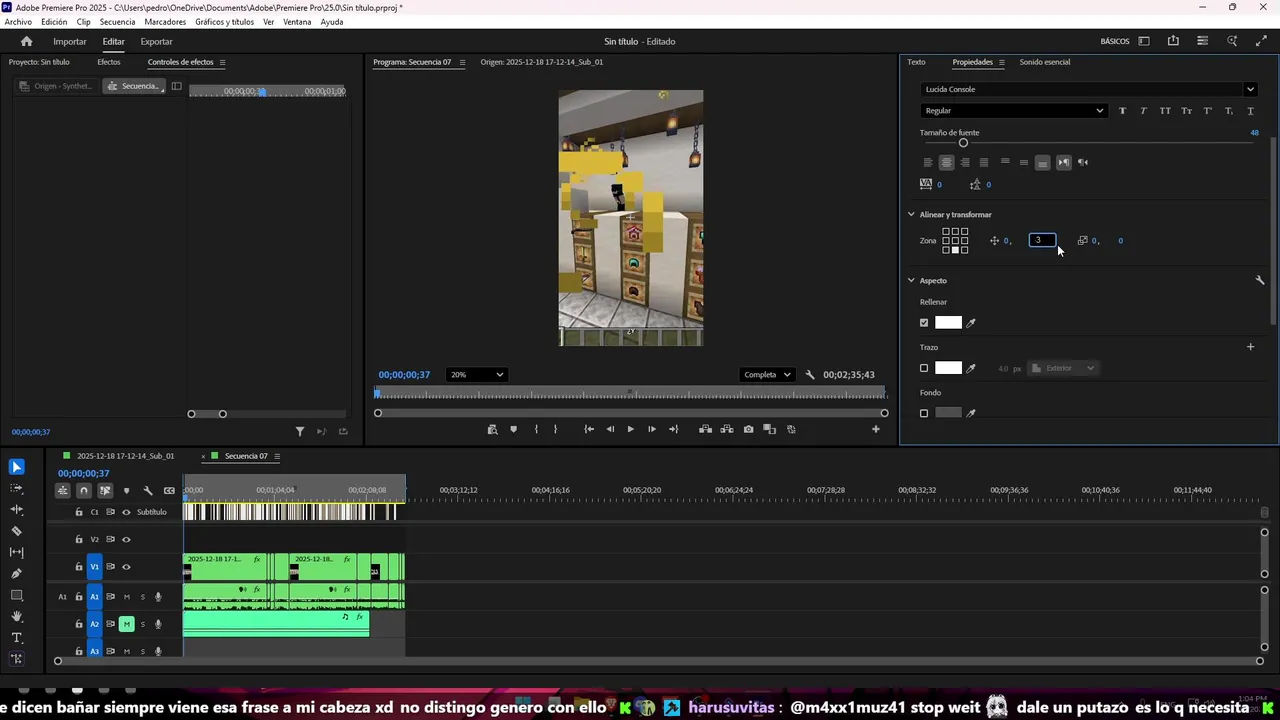Open Program Monitor settings wrench
The height and width of the screenshot is (720, 1280).
click(810, 375)
